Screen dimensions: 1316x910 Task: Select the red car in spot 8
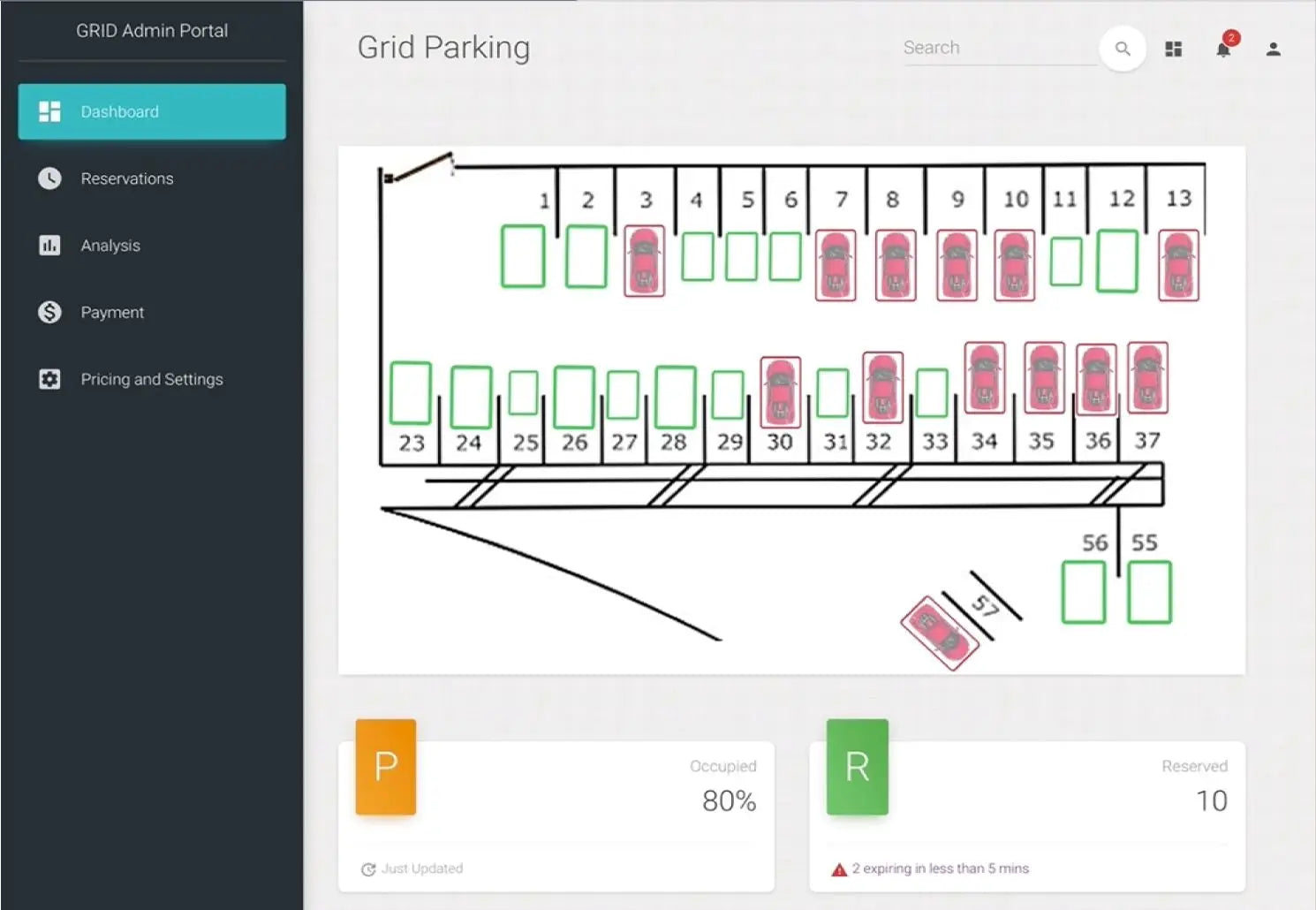(x=896, y=265)
